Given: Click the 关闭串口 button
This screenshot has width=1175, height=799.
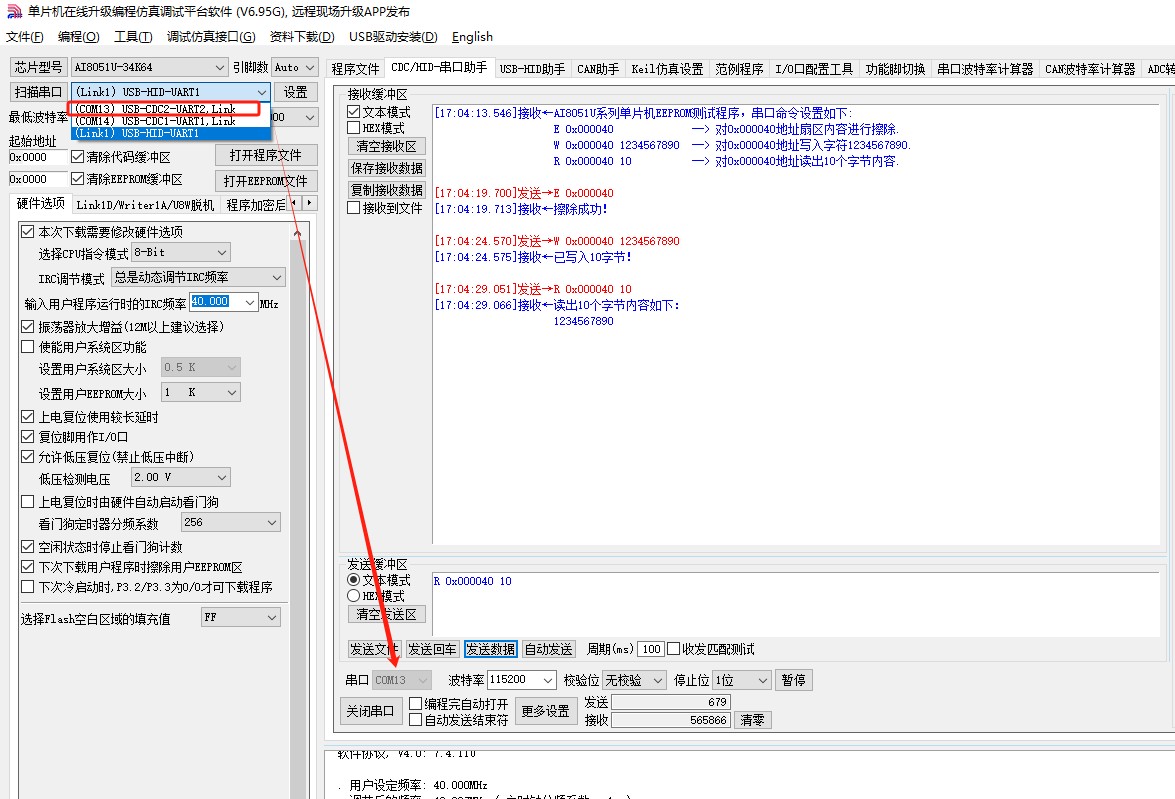Looking at the screenshot, I should pyautogui.click(x=371, y=712).
